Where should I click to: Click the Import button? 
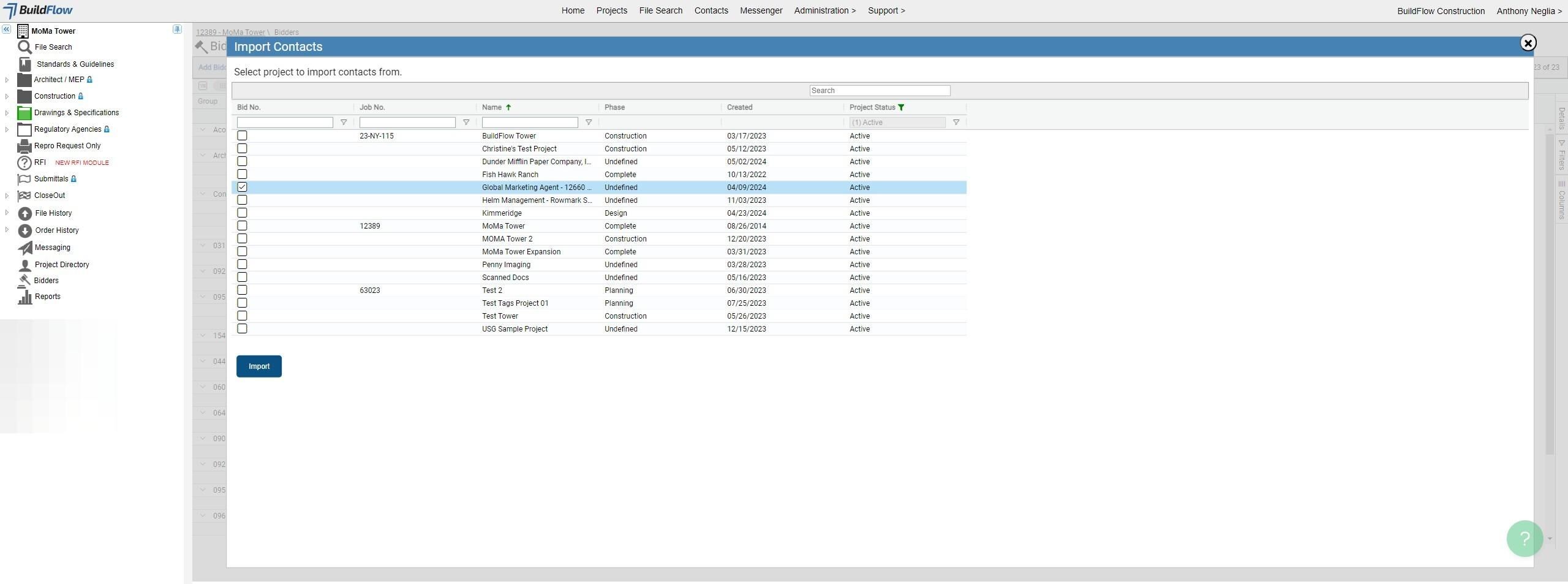click(x=259, y=366)
